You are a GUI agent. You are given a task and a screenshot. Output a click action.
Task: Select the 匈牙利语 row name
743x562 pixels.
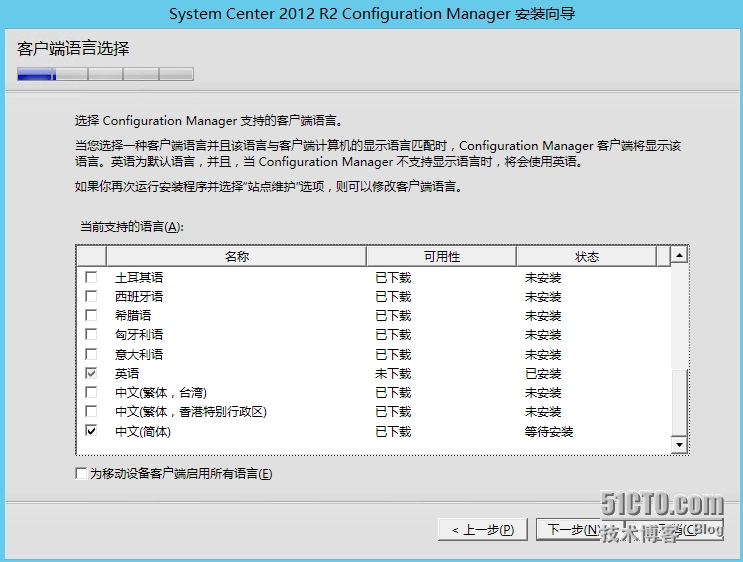click(x=139, y=335)
